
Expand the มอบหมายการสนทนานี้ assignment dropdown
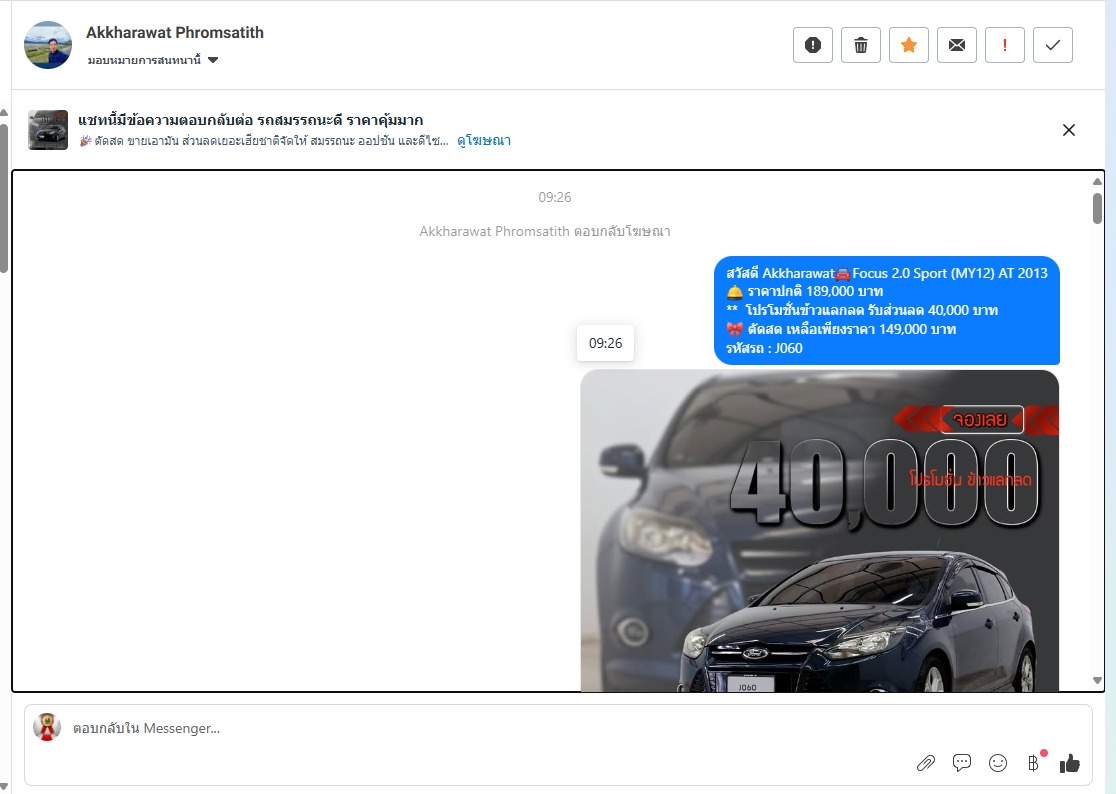(x=152, y=60)
